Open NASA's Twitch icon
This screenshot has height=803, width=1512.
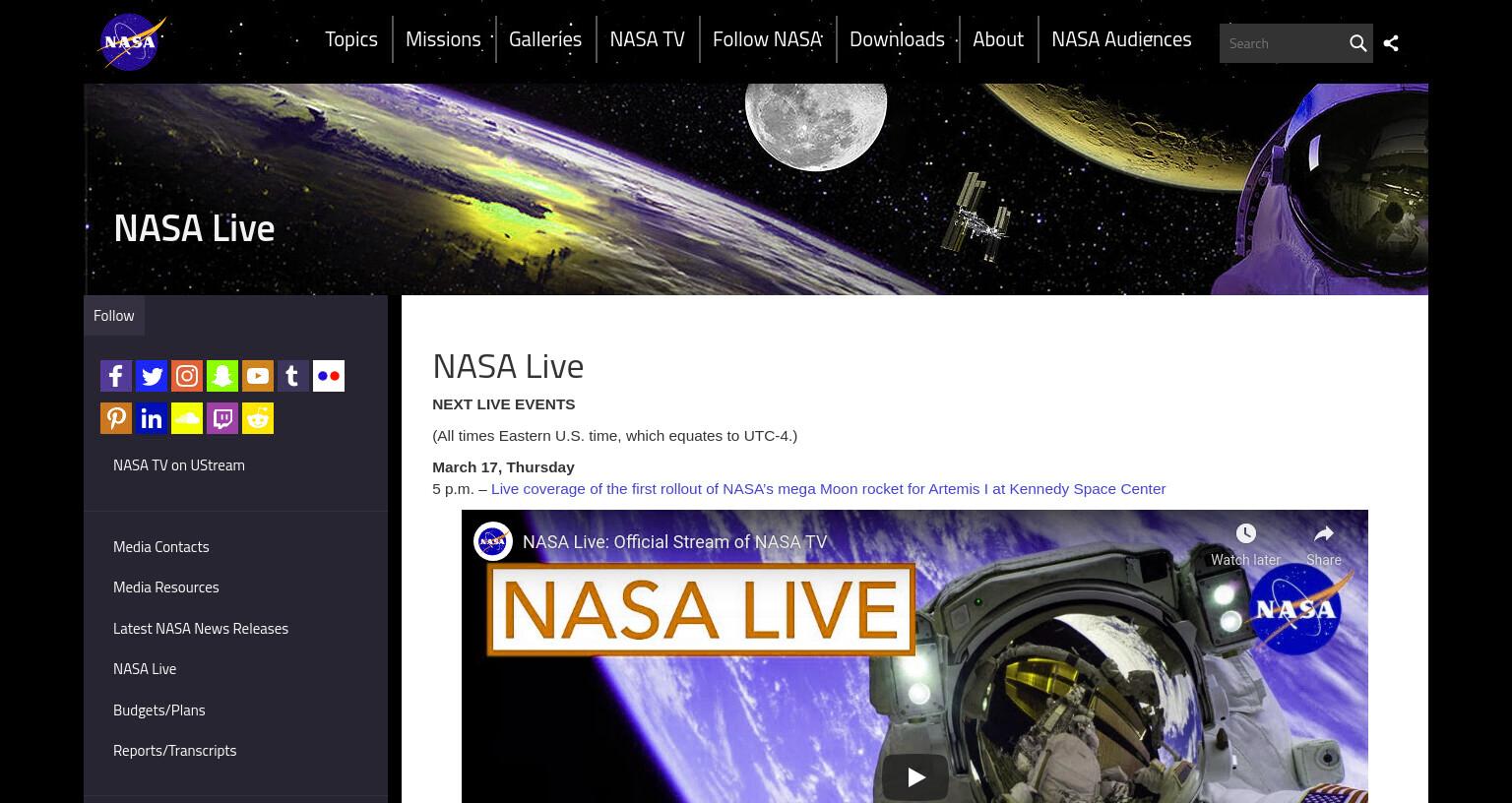tap(222, 418)
